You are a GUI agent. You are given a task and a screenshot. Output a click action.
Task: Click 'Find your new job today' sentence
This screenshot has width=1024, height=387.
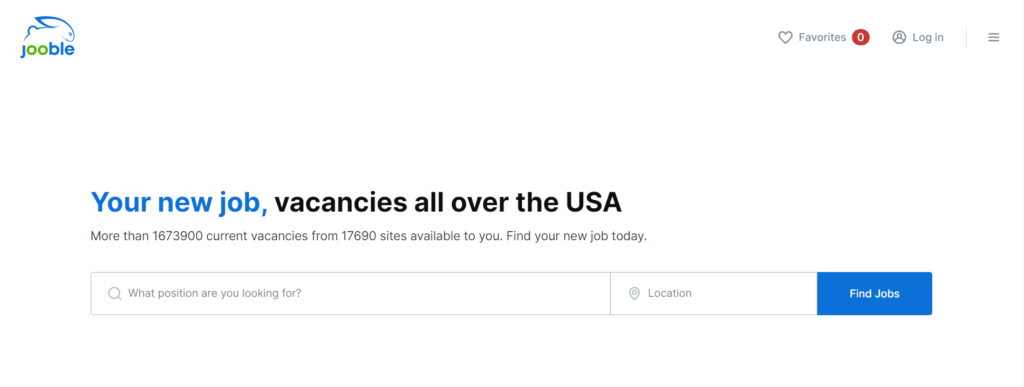click(x=576, y=236)
